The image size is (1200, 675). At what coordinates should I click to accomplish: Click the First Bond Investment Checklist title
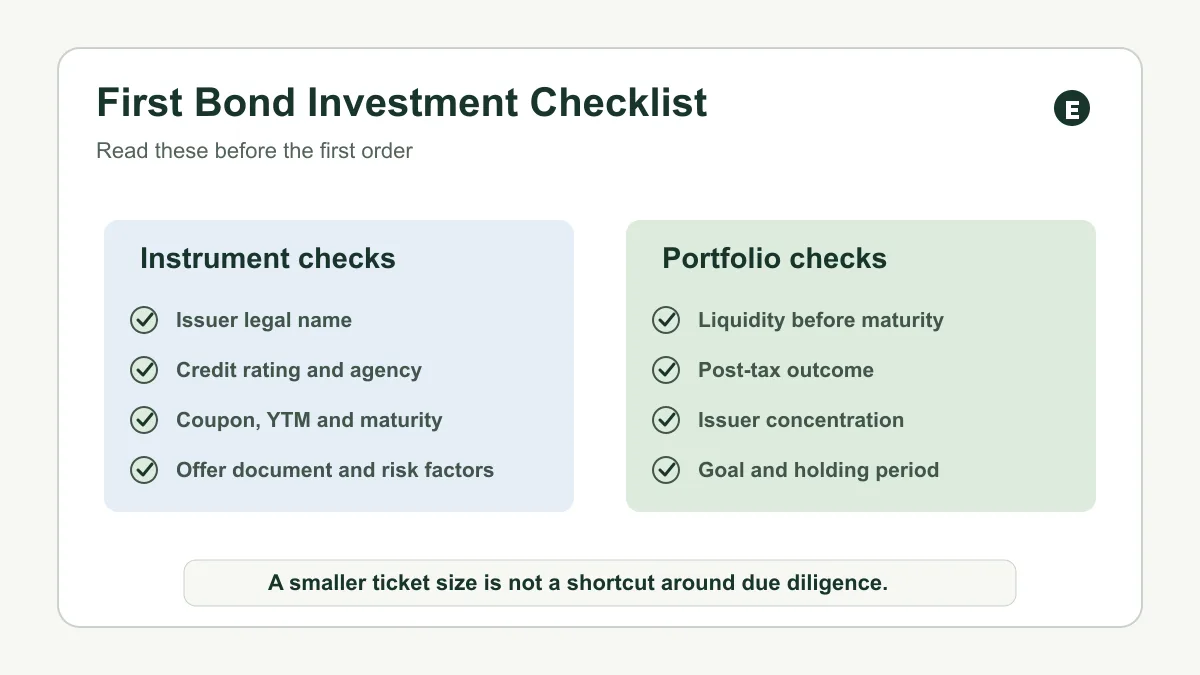[402, 103]
